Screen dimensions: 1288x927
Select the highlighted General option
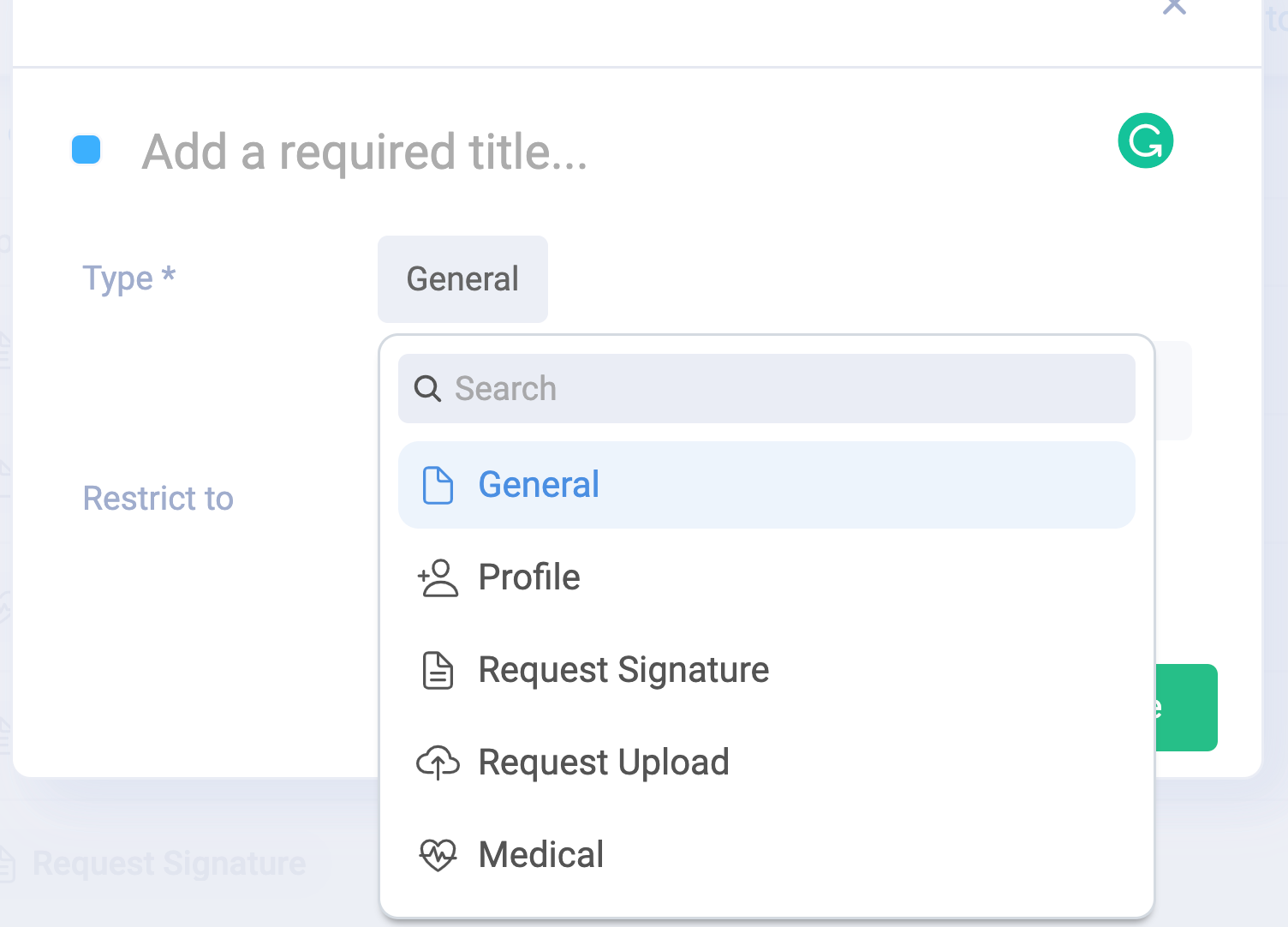pyautogui.click(x=539, y=485)
